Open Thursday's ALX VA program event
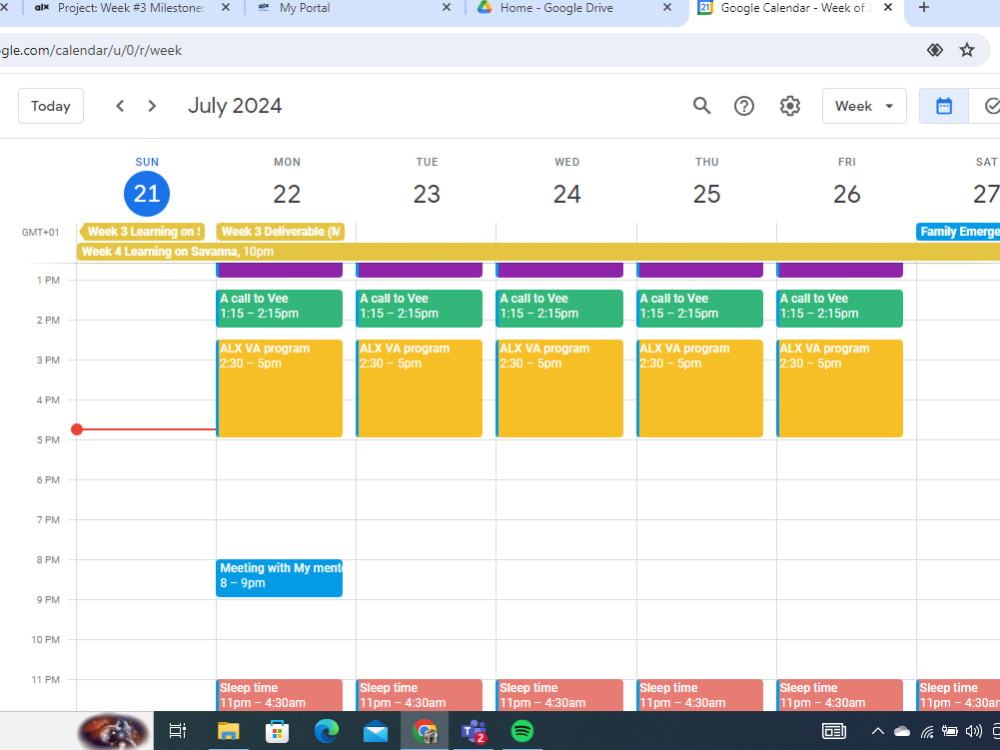This screenshot has height=750, width=1000. click(700, 388)
